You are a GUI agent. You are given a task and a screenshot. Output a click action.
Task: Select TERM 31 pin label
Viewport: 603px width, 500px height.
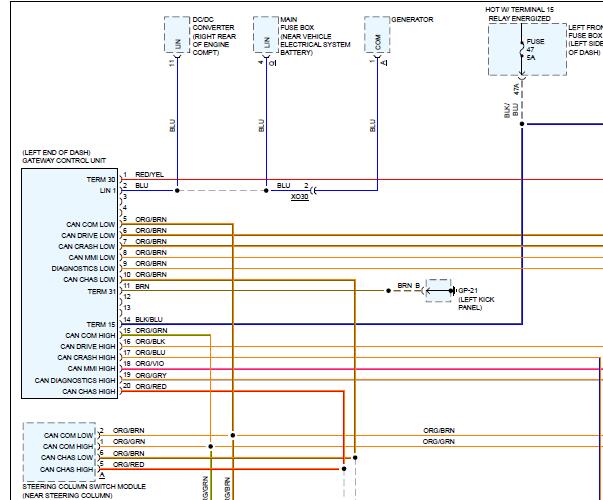pyautogui.click(x=102, y=292)
